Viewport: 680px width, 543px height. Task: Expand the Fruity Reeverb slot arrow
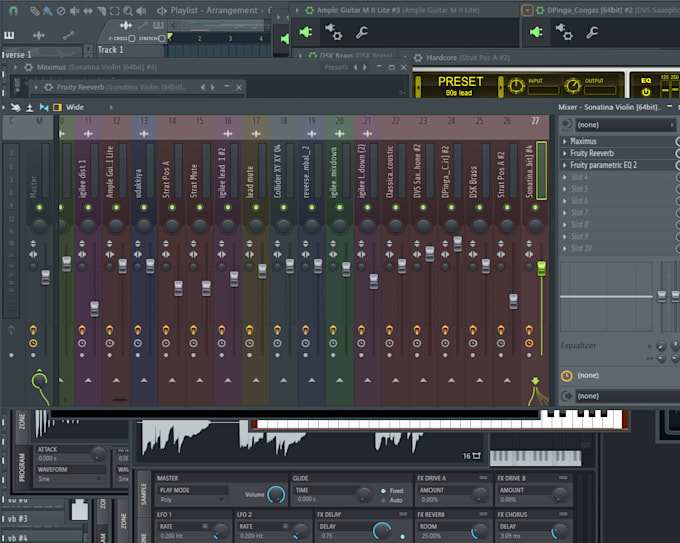[565, 153]
